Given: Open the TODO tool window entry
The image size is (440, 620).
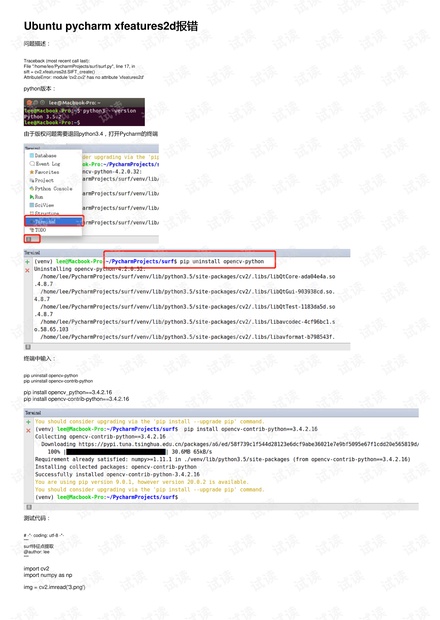Looking at the screenshot, I should (38, 230).
